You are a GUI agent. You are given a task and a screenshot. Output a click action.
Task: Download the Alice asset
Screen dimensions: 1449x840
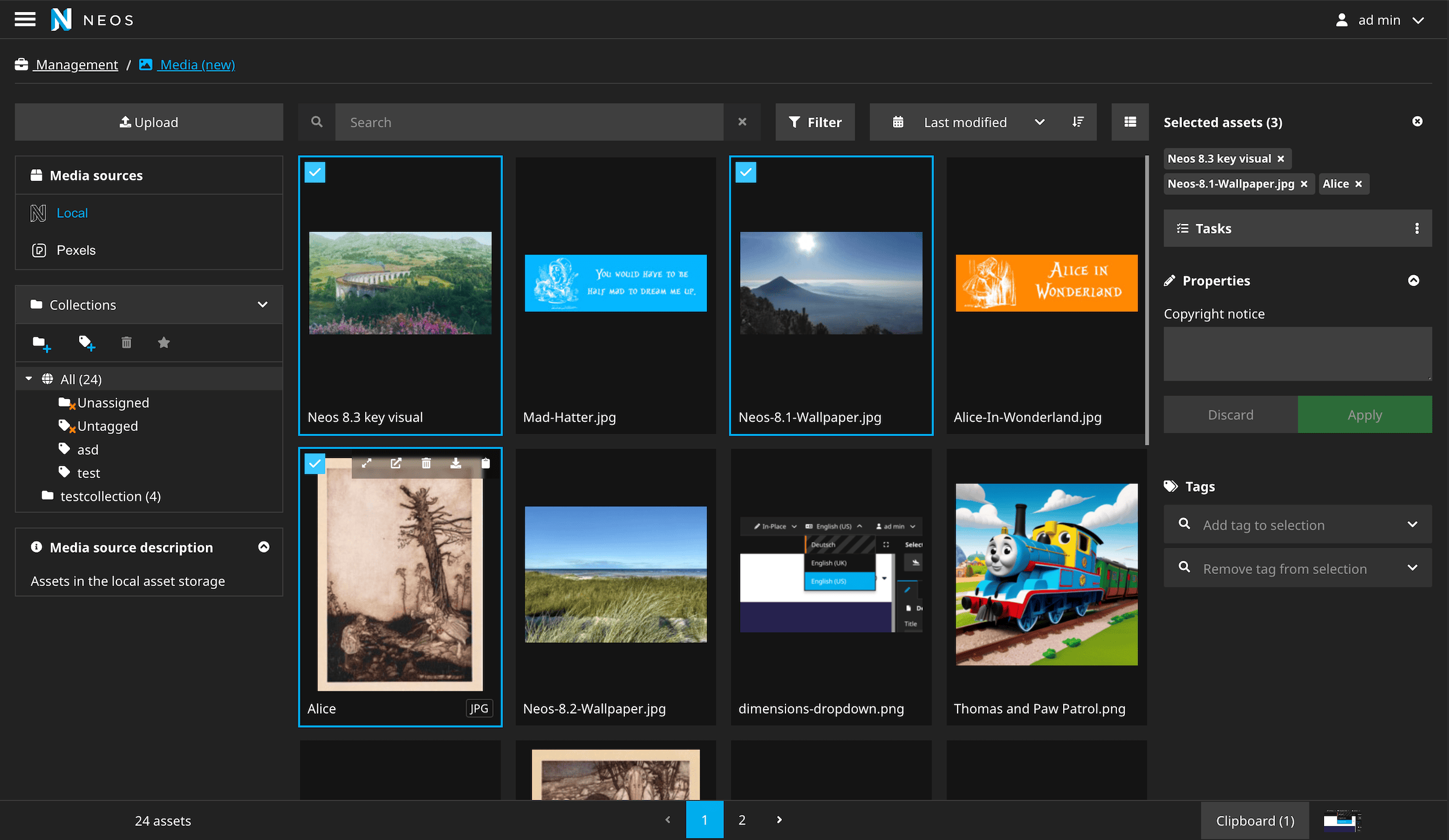(x=456, y=463)
